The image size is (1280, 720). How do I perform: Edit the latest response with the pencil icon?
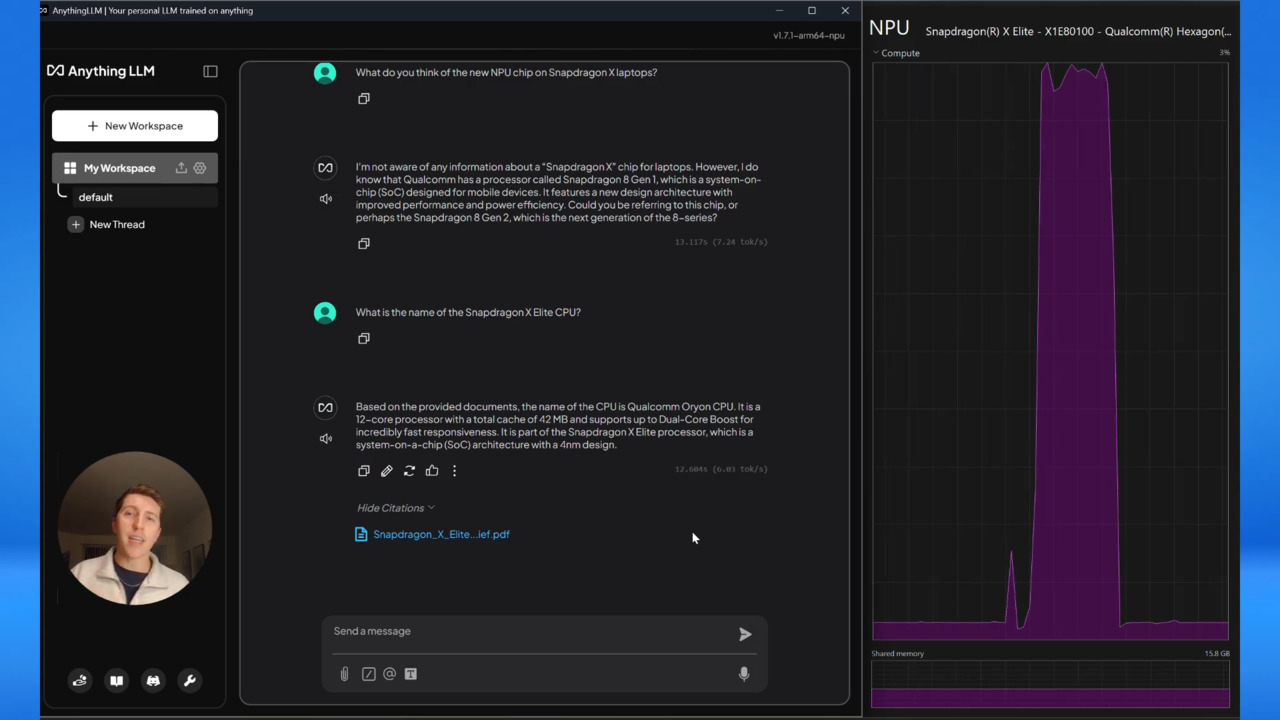pos(386,471)
